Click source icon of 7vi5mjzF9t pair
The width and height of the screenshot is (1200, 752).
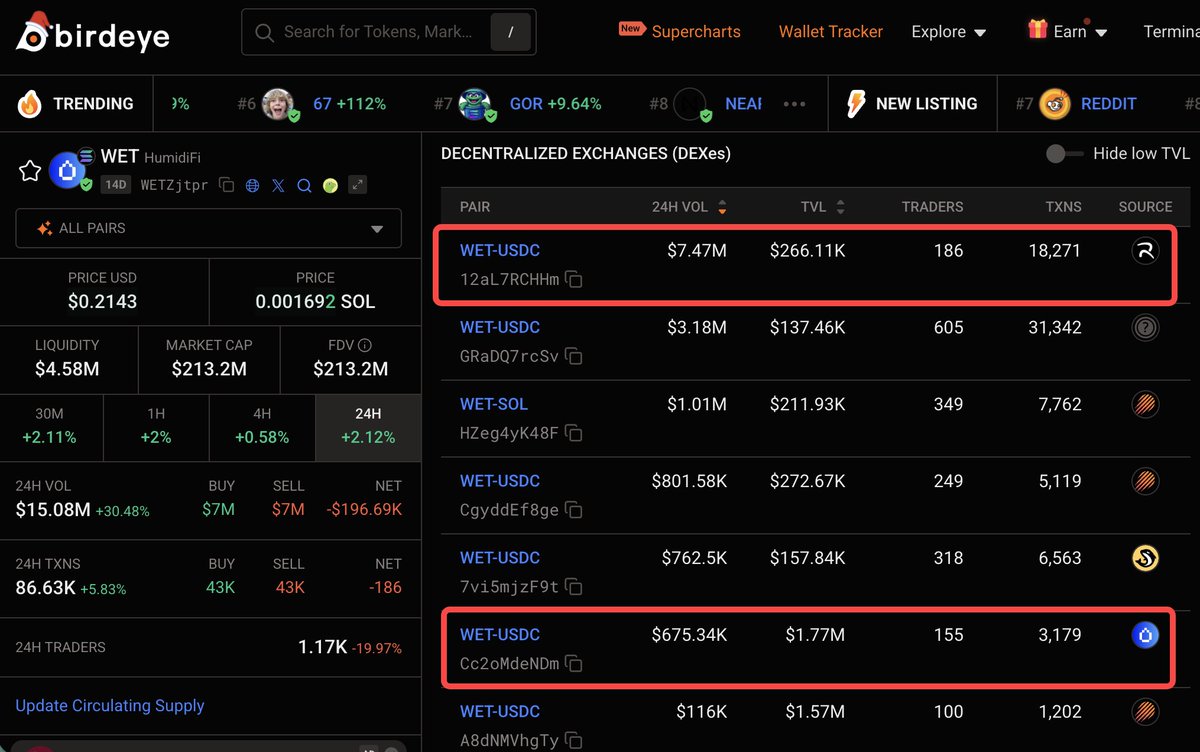(x=1145, y=558)
